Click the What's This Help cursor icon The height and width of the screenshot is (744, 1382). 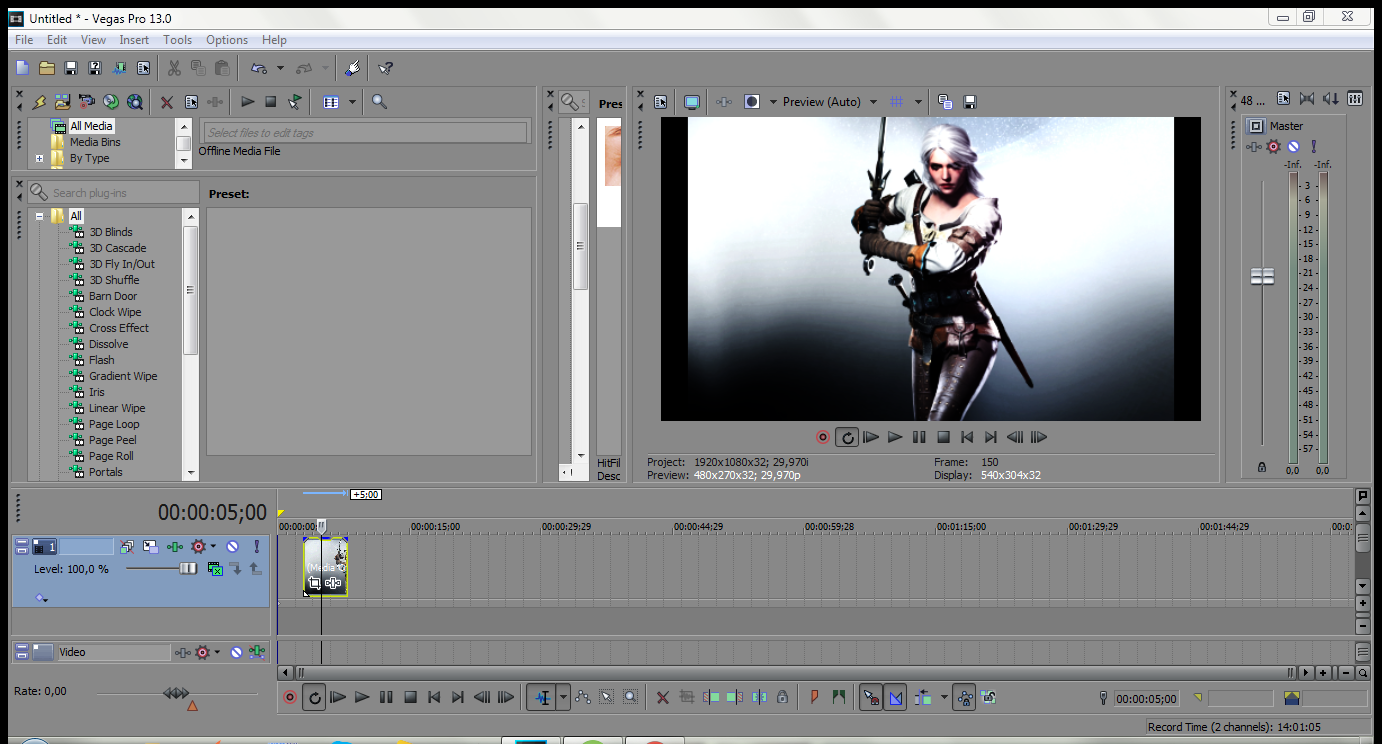pyautogui.click(x=385, y=68)
